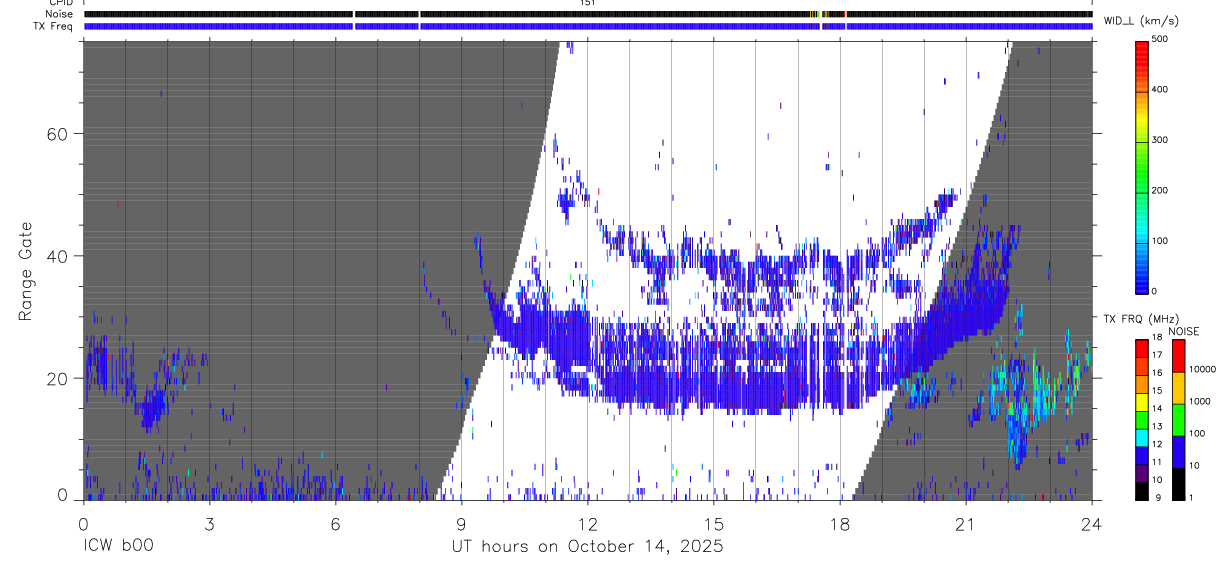Click the TX frequency color scale bar
This screenshot has width=1228, height=567.
[x=1142, y=419]
